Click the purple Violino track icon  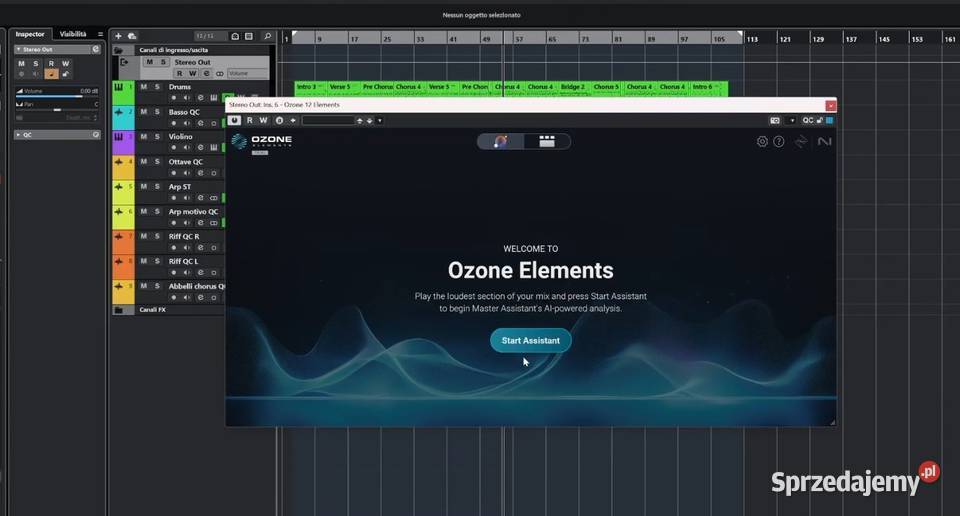pyautogui.click(x=119, y=136)
